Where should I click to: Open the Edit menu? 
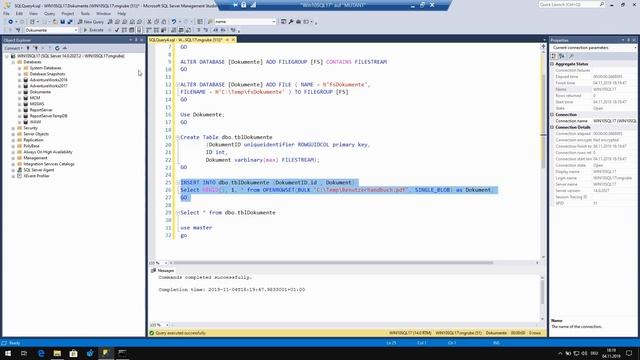19,13
